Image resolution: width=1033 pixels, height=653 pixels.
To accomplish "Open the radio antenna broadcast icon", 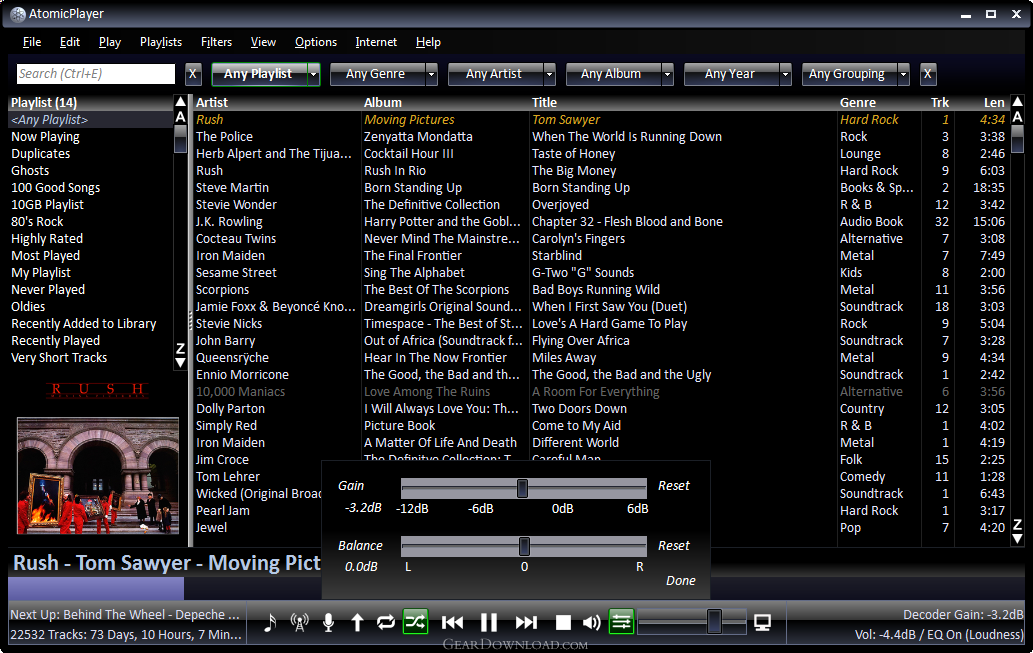I will point(299,622).
